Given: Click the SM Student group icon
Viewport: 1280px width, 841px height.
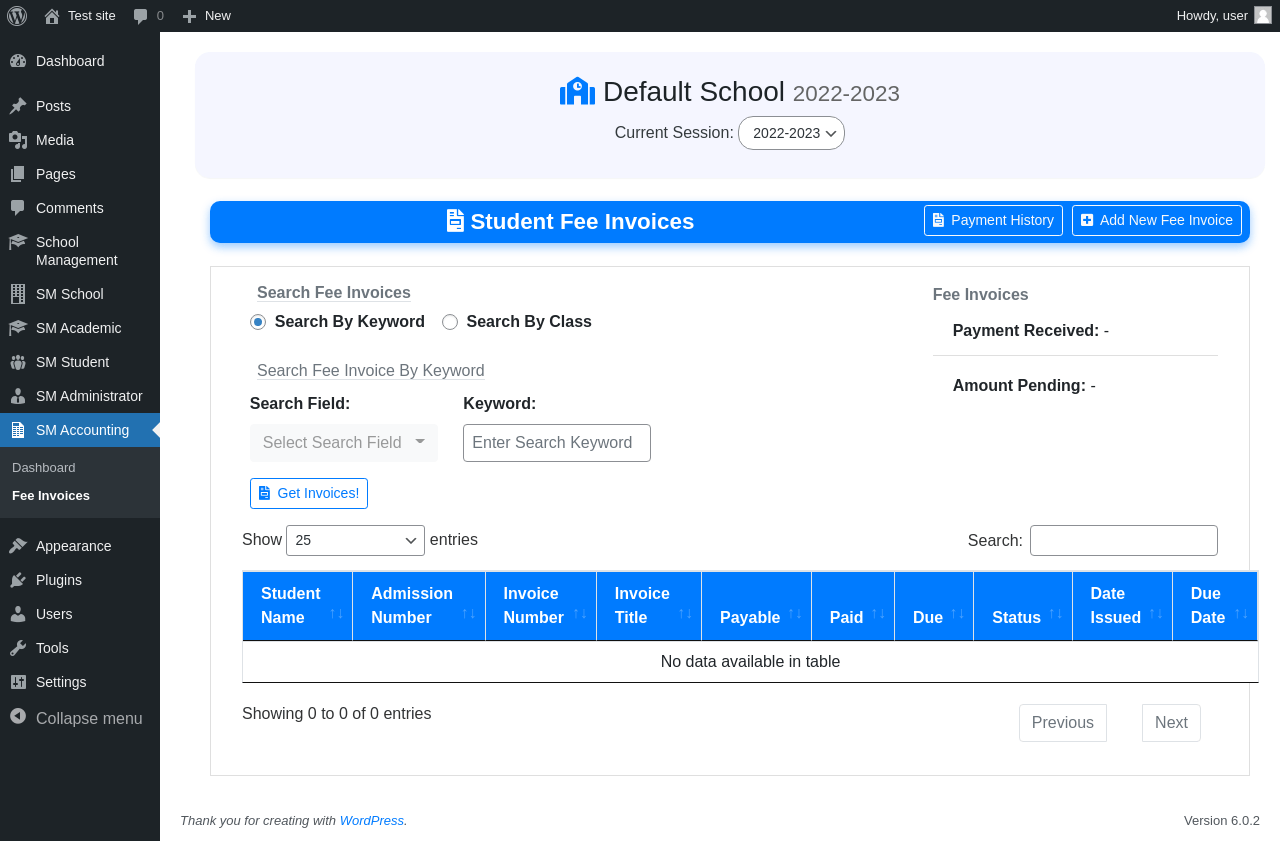Looking at the screenshot, I should pyautogui.click(x=18, y=362).
